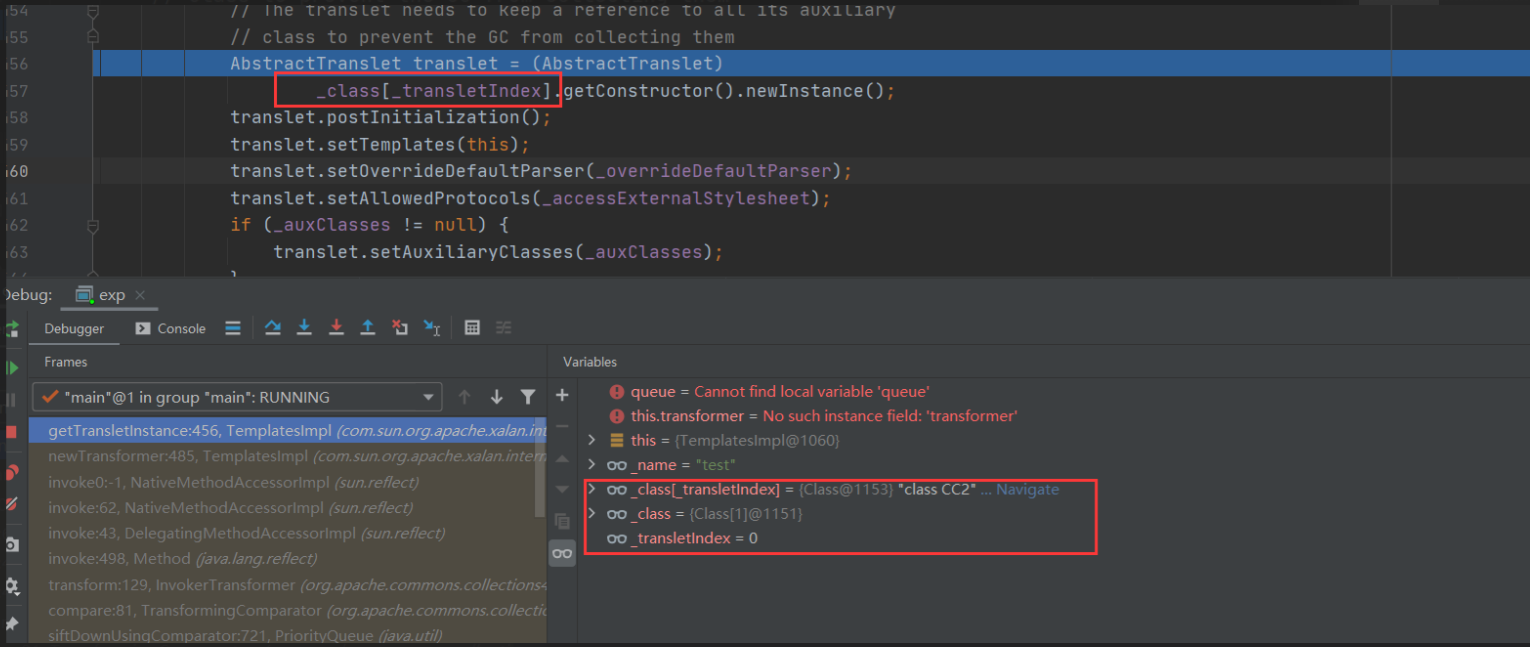The height and width of the screenshot is (647, 1530).
Task: Click the threads/layout lines icon beside Console
Action: pos(233,328)
